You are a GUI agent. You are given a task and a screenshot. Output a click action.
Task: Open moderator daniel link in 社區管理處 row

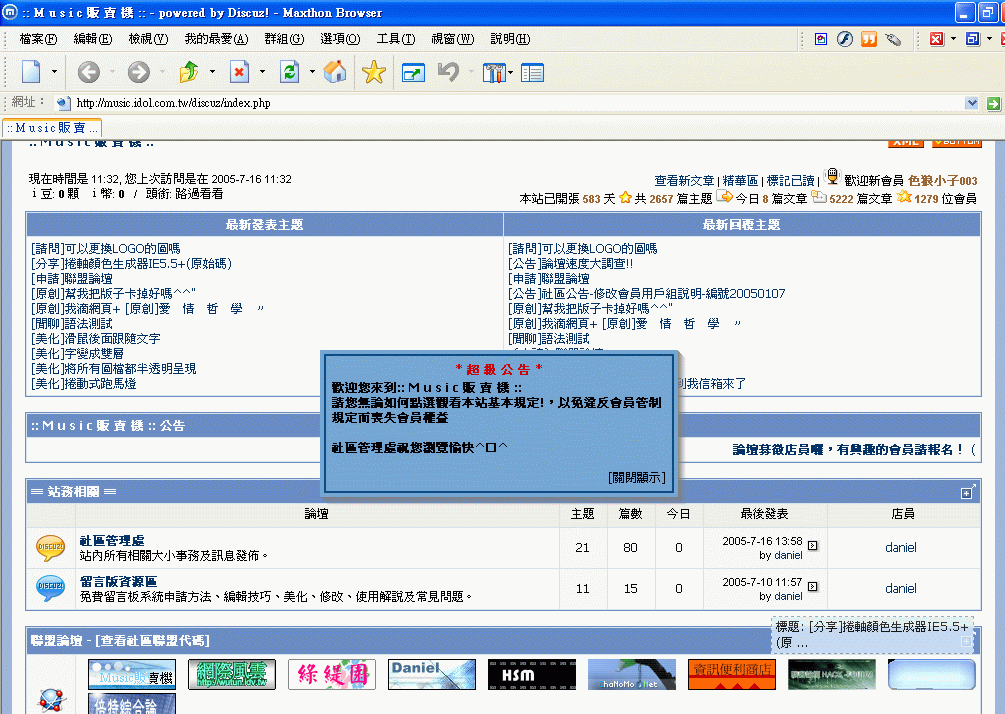tap(901, 547)
